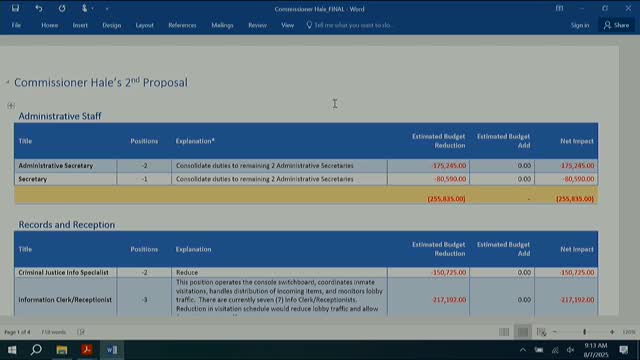Open File Explorer from the taskbar
This screenshot has width=640, height=360.
pos(62,350)
